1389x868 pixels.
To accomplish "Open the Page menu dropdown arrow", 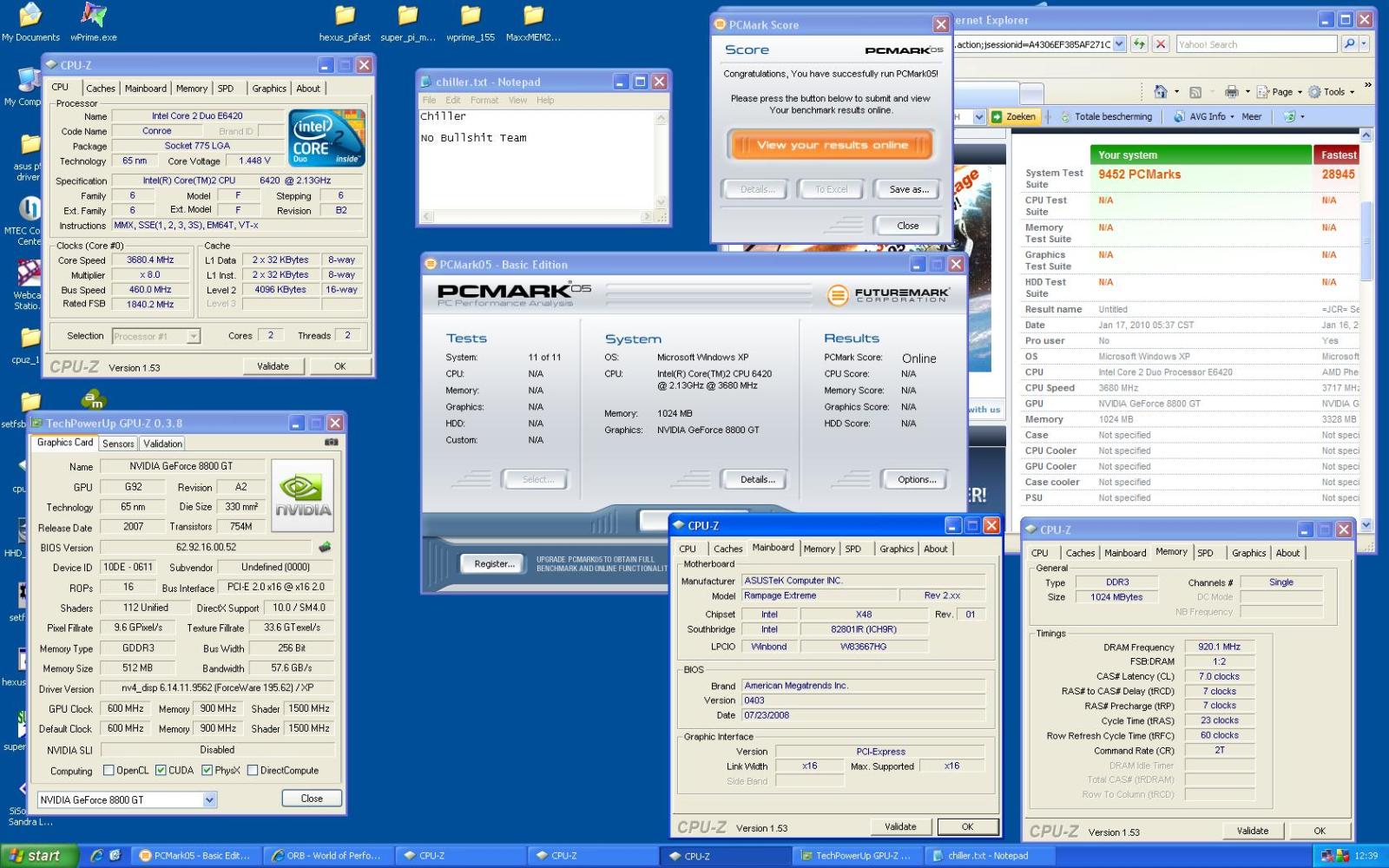I will pos(1299,92).
